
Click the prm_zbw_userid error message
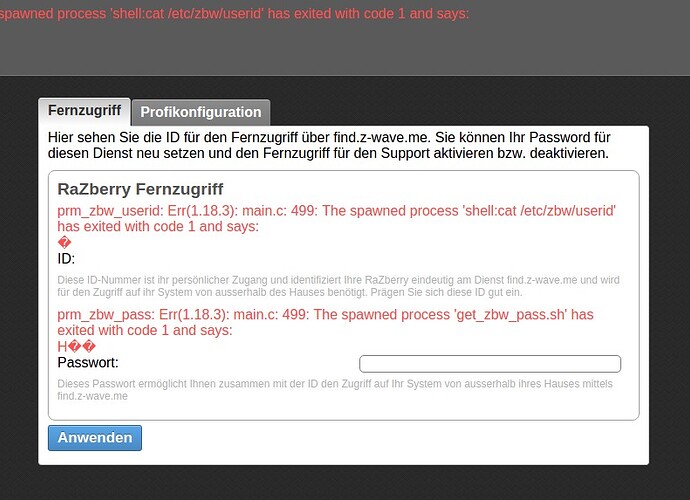336,219
